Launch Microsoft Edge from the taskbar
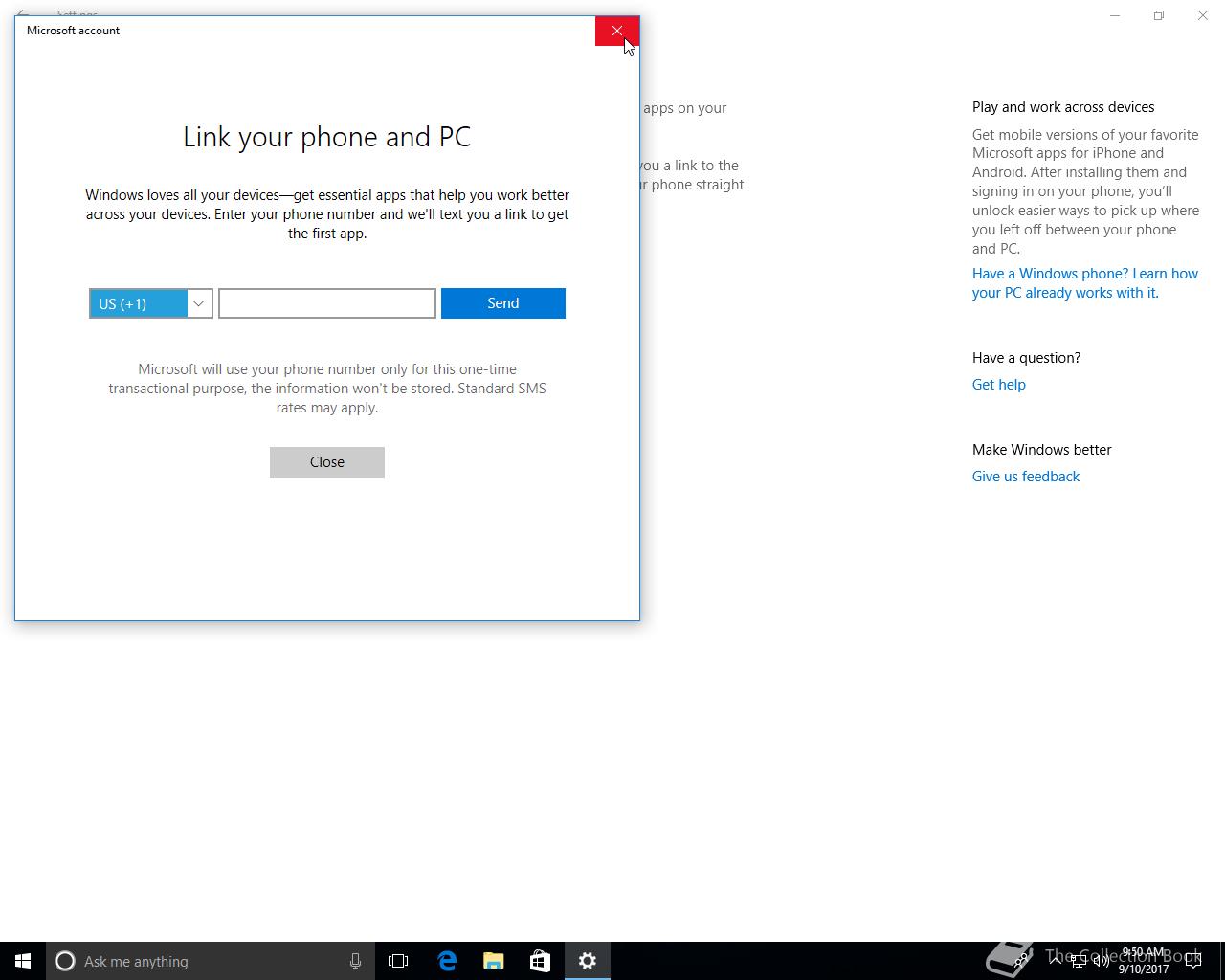Viewport: 1225px width, 980px height. [446, 961]
